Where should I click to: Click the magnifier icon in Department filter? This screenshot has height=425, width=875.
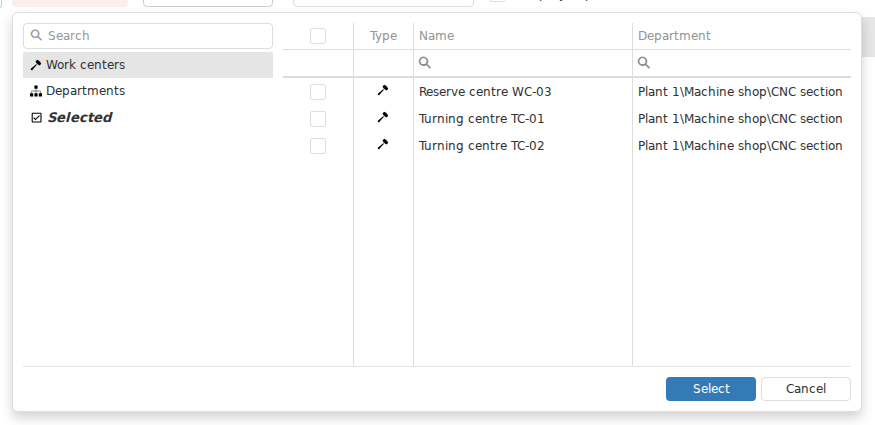pyautogui.click(x=643, y=62)
